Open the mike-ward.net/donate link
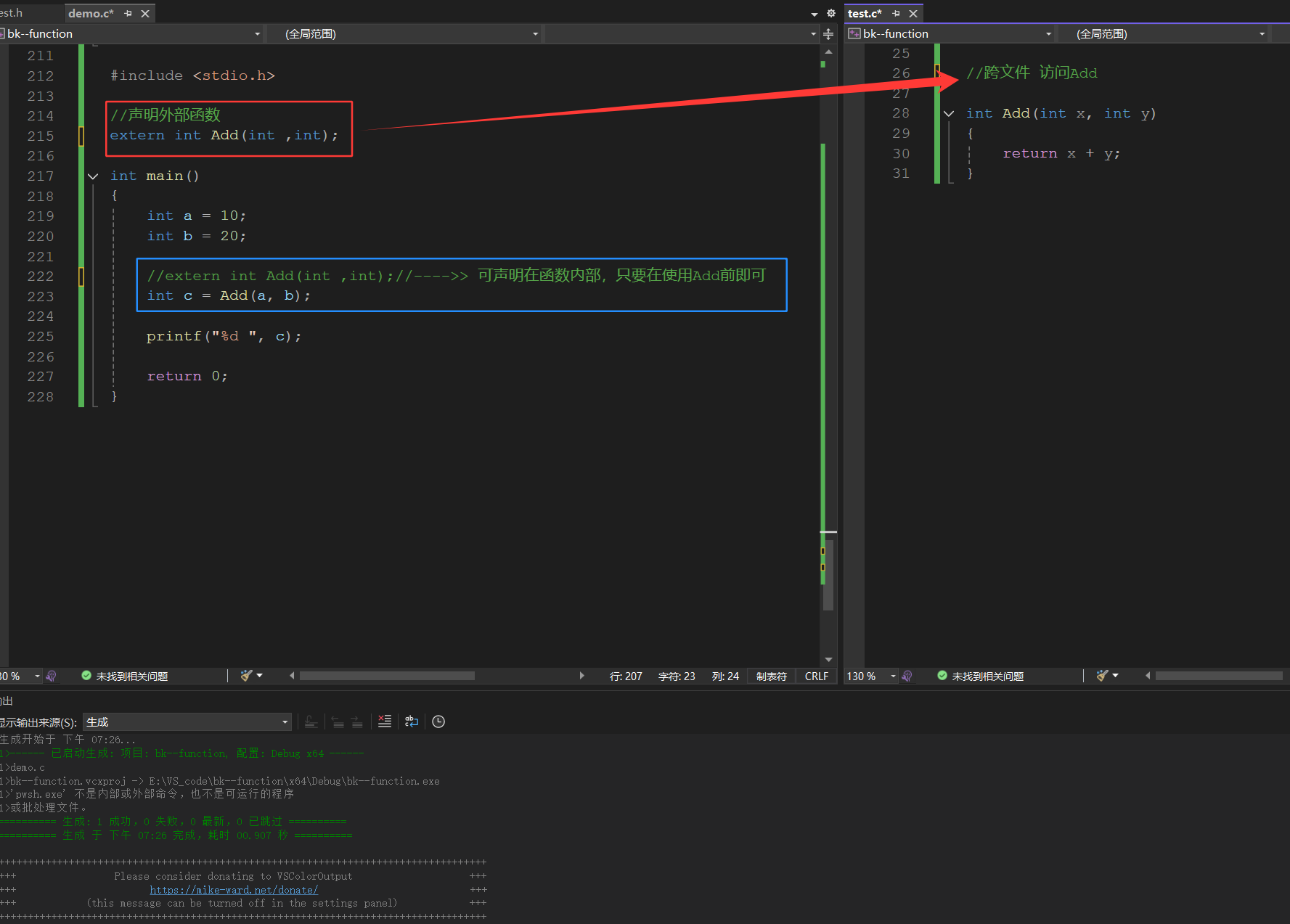 coord(234,891)
